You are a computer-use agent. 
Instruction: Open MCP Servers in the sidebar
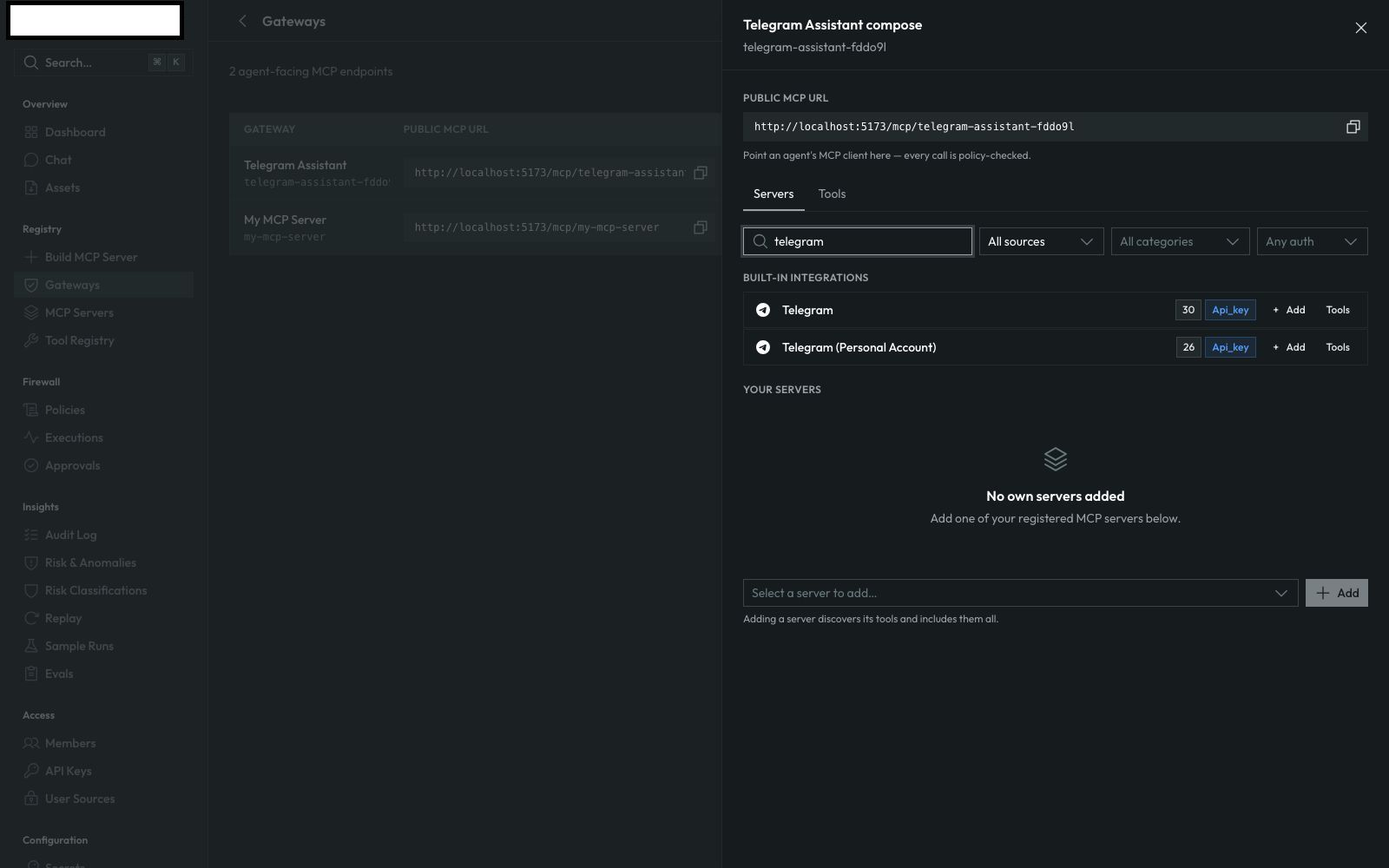103,312
